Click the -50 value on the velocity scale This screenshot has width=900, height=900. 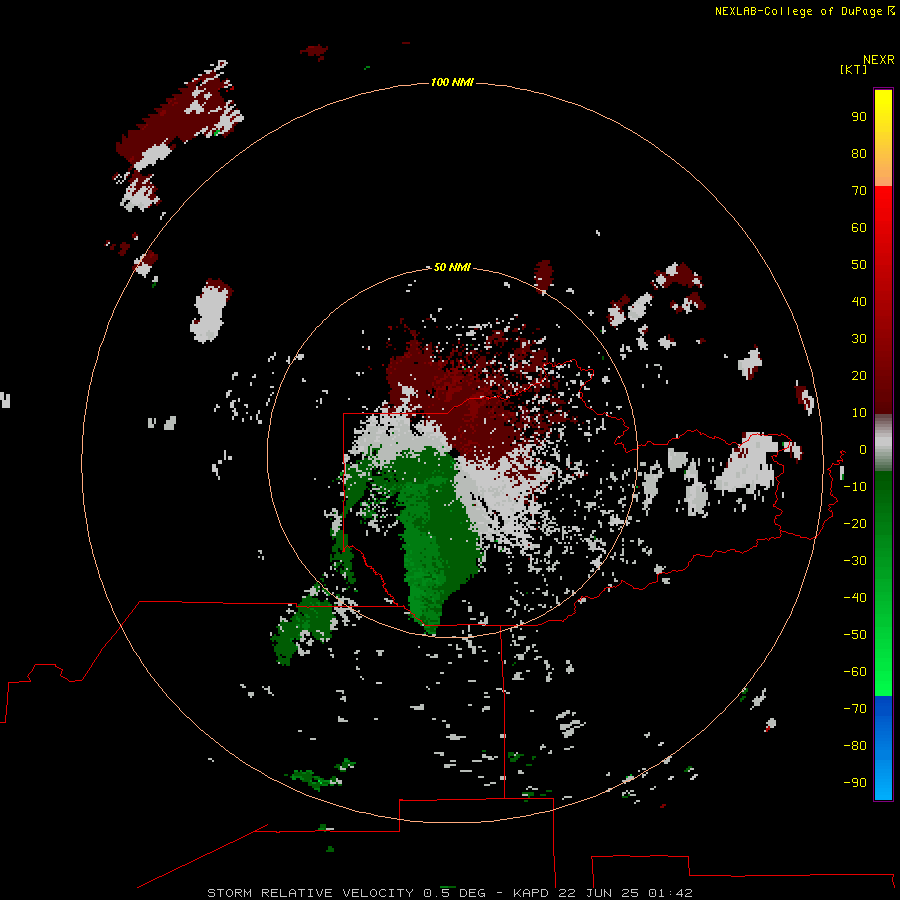pyautogui.click(x=855, y=634)
